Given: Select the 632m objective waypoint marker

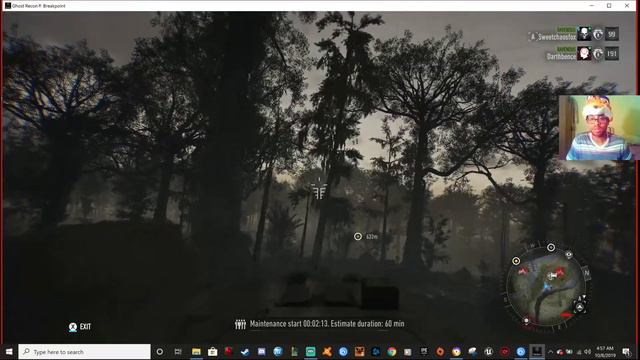Looking at the screenshot, I should (x=358, y=236).
